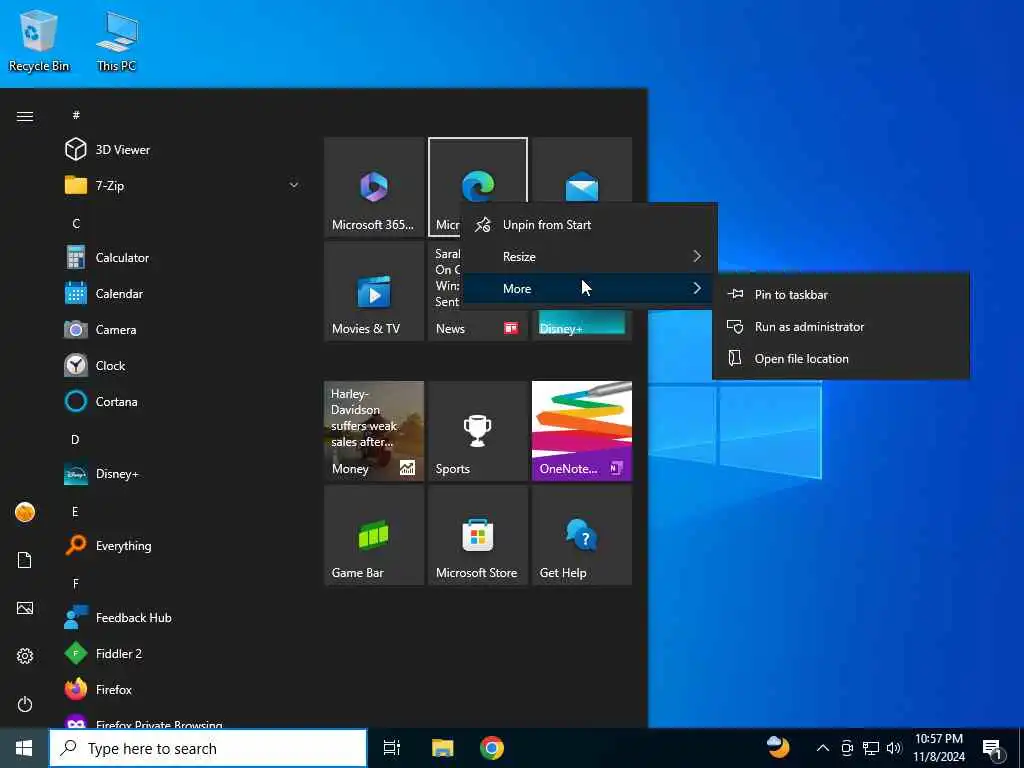Screen dimensions: 1024x768
Task: Choose Open file location
Action: [840, 359]
